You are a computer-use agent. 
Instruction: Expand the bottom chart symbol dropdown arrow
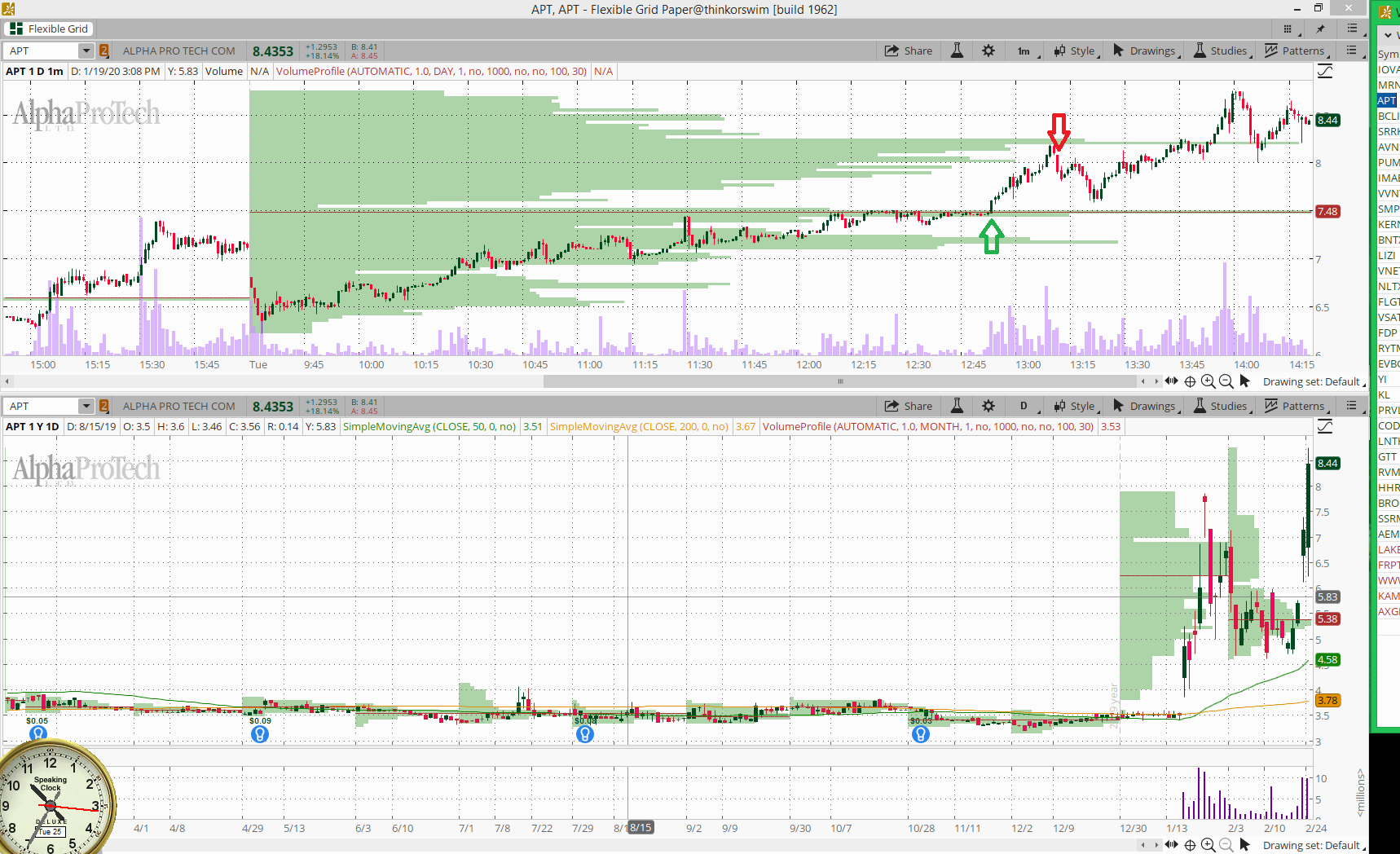point(86,406)
